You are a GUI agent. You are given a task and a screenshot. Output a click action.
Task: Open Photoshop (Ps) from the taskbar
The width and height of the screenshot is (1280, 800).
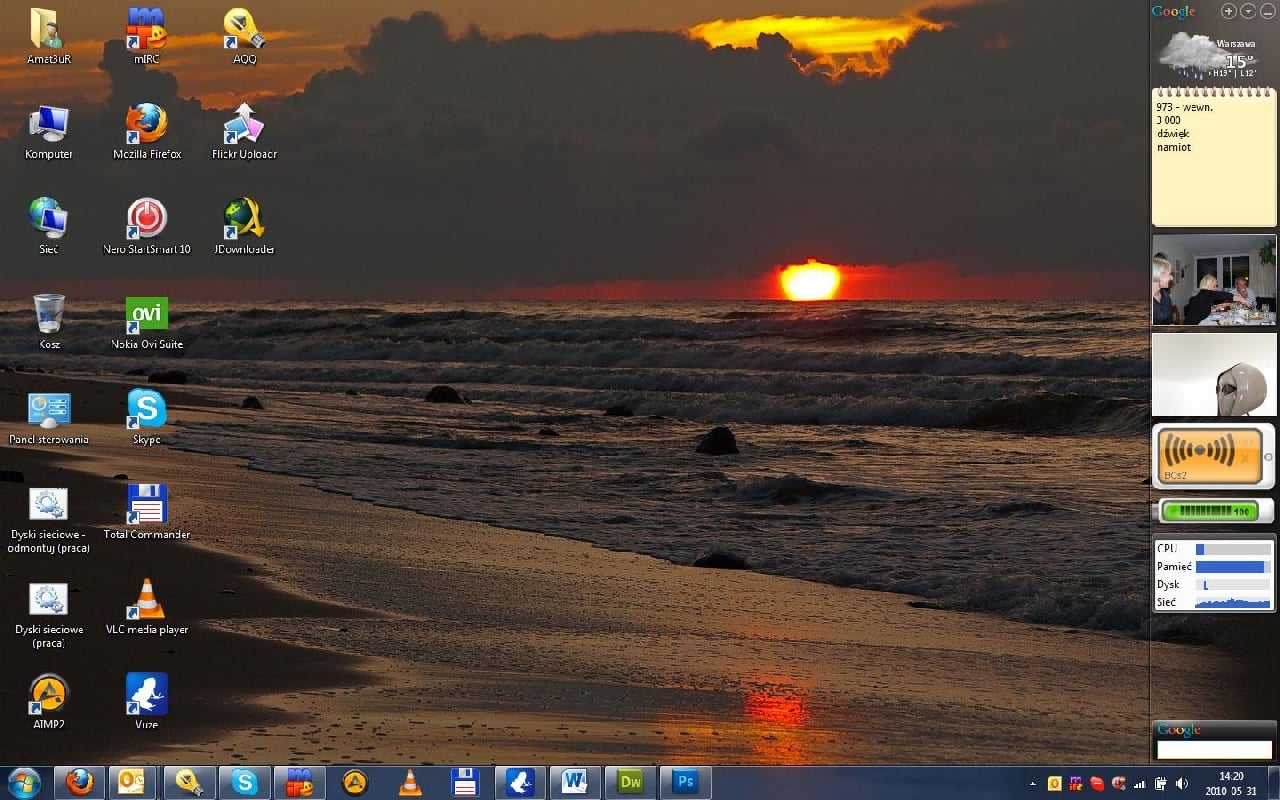pos(685,782)
